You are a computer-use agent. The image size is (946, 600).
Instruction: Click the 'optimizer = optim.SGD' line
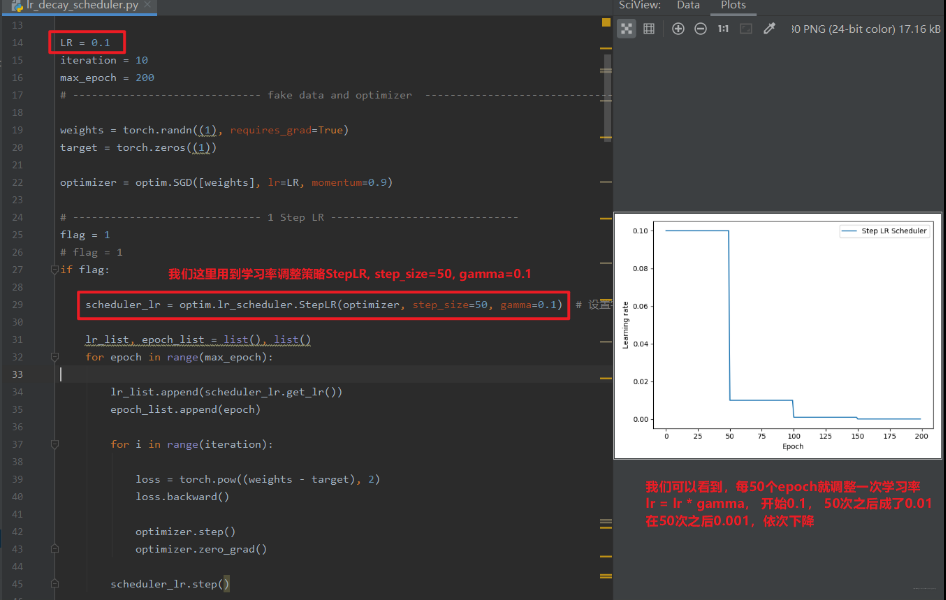[226, 183]
